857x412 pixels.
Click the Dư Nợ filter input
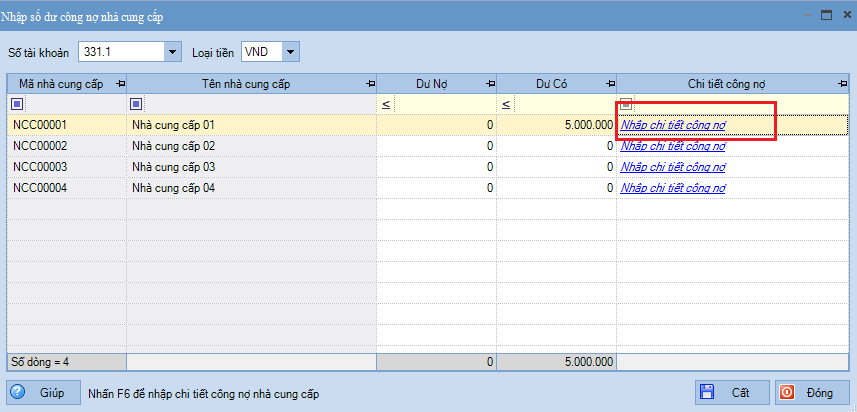coord(444,104)
